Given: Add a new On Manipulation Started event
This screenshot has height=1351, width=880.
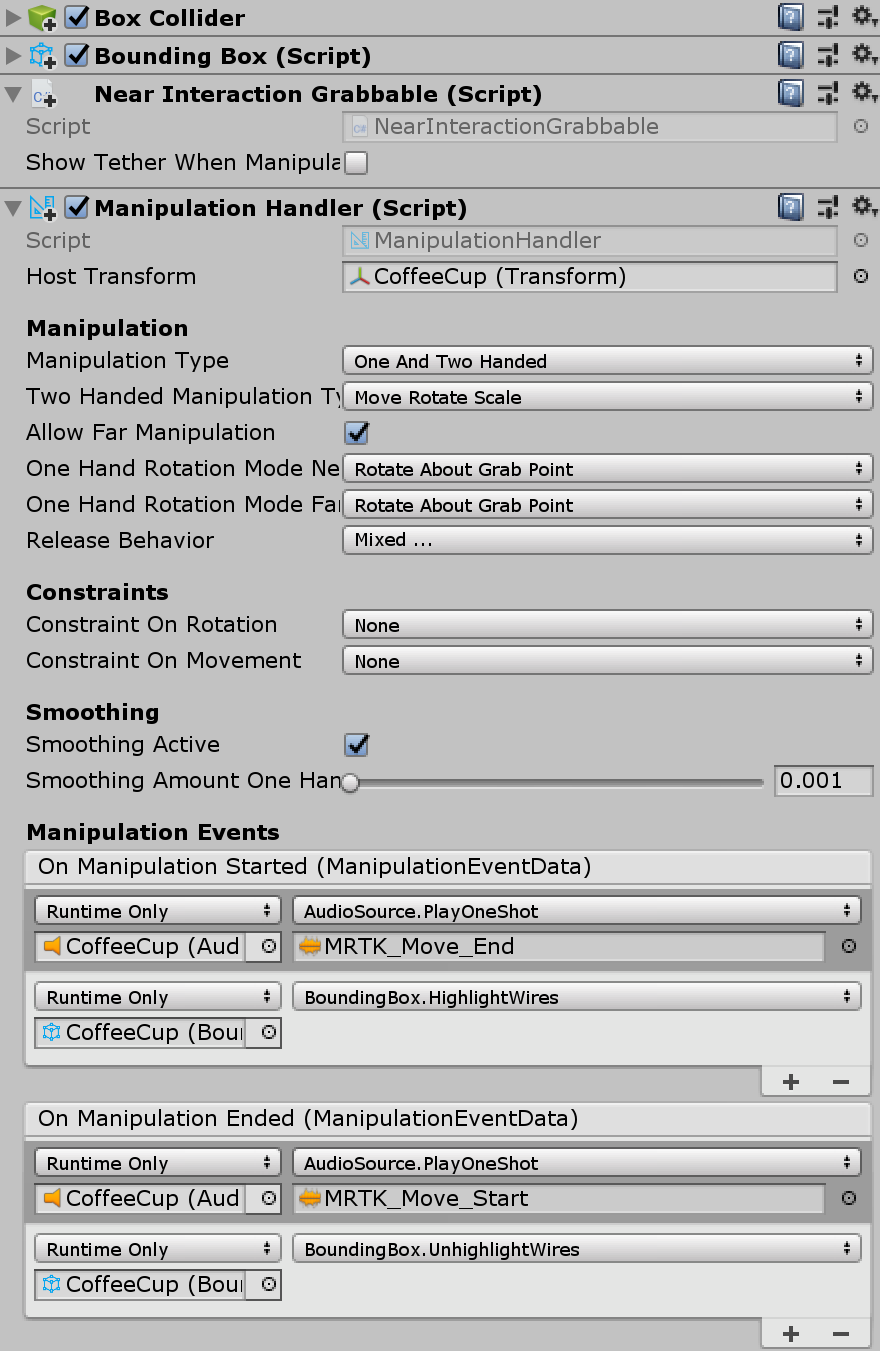Looking at the screenshot, I should (790, 1081).
